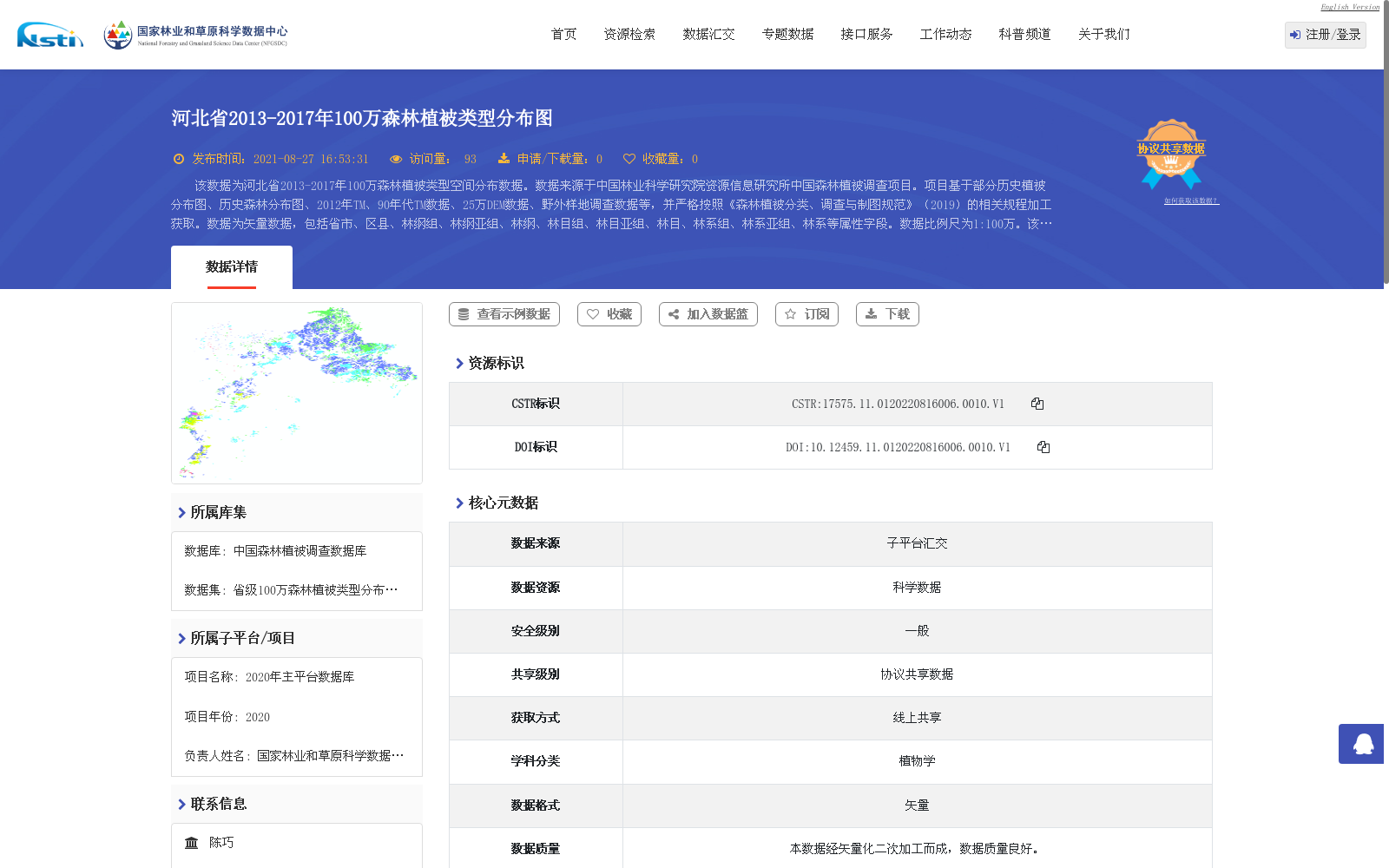Screen dimensions: 1389x868
Task: Click the 科学数据 cell
Action: tap(918, 588)
